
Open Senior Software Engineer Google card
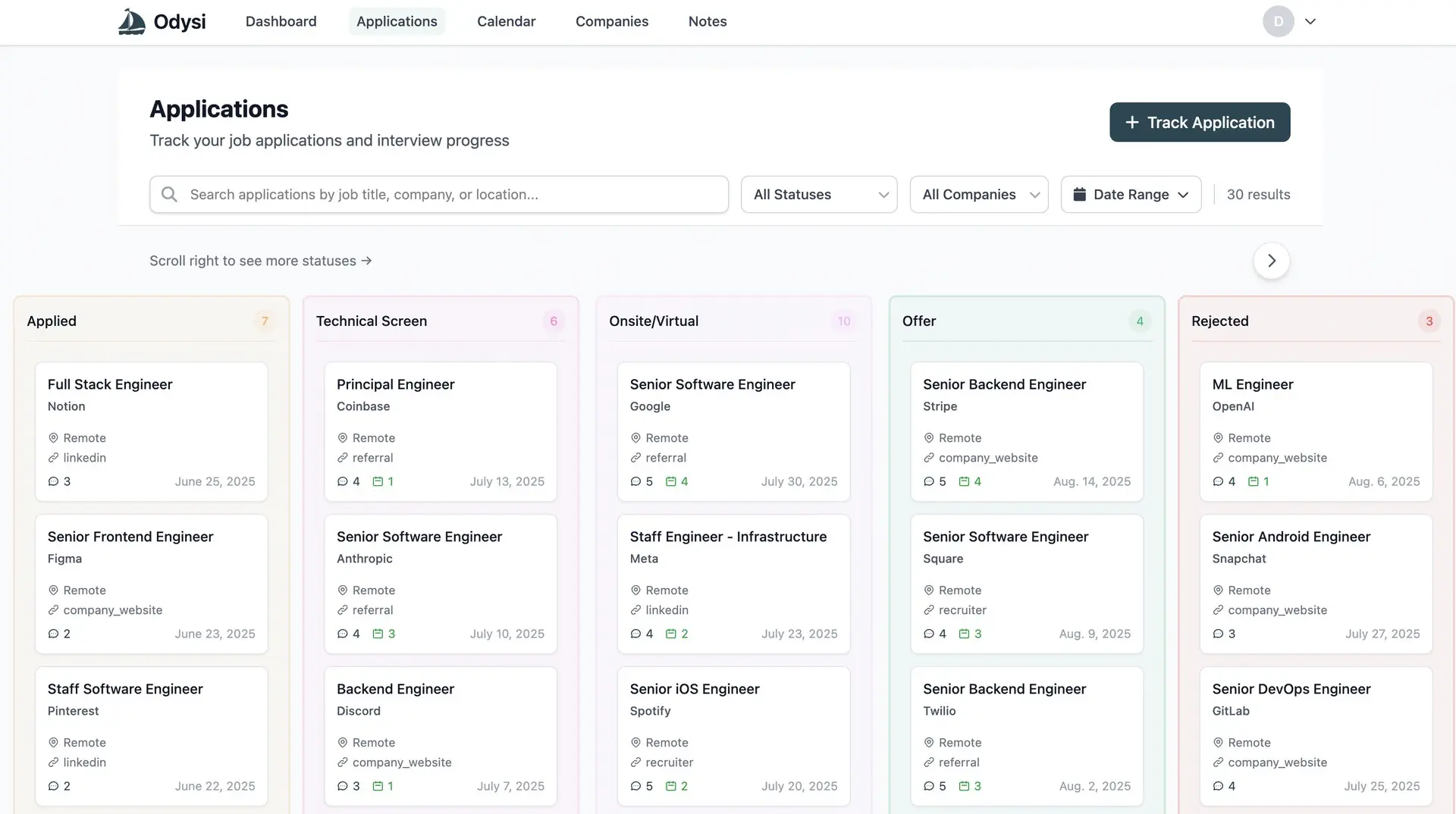coord(734,432)
